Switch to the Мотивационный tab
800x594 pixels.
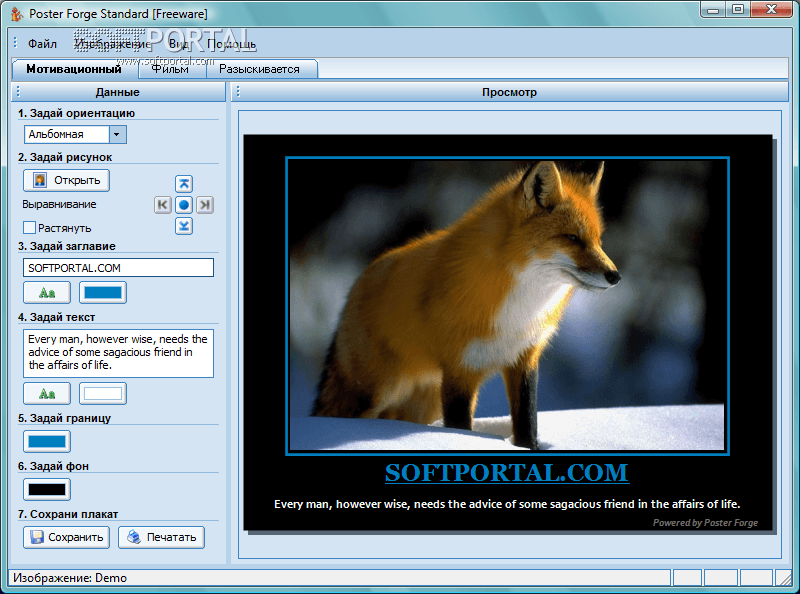point(74,69)
